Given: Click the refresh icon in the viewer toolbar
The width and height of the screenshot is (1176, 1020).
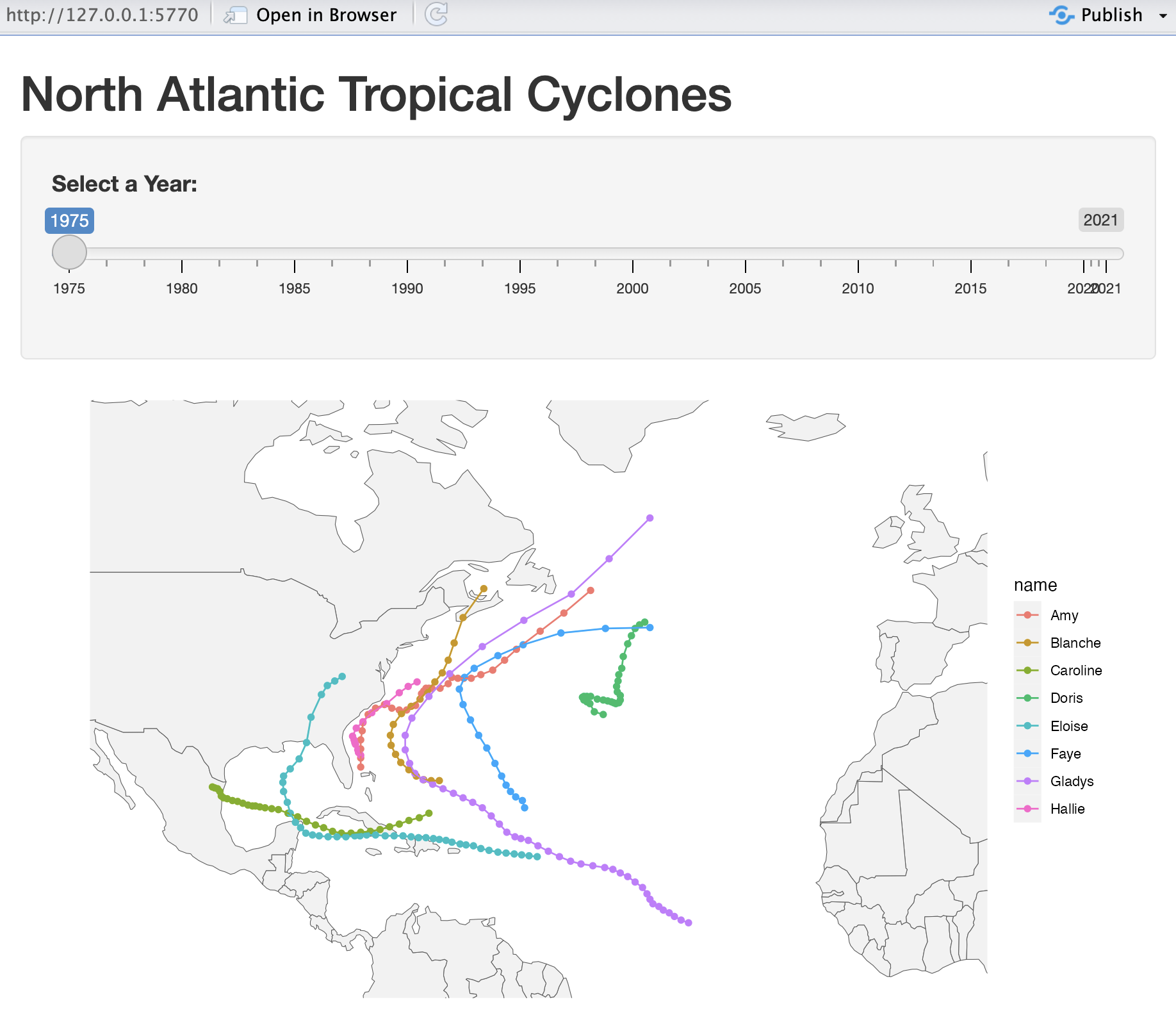Looking at the screenshot, I should [436, 14].
